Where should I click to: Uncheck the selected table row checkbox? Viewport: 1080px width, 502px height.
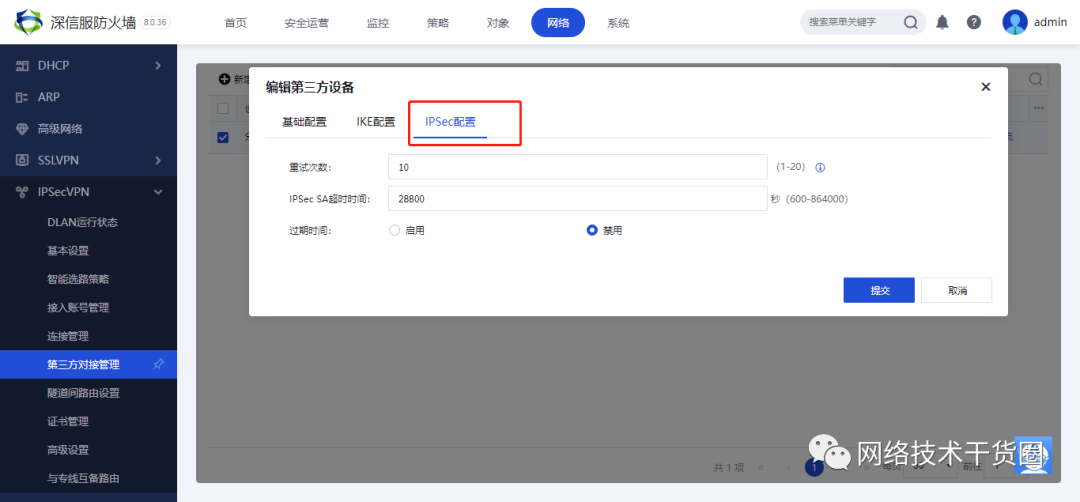click(223, 138)
